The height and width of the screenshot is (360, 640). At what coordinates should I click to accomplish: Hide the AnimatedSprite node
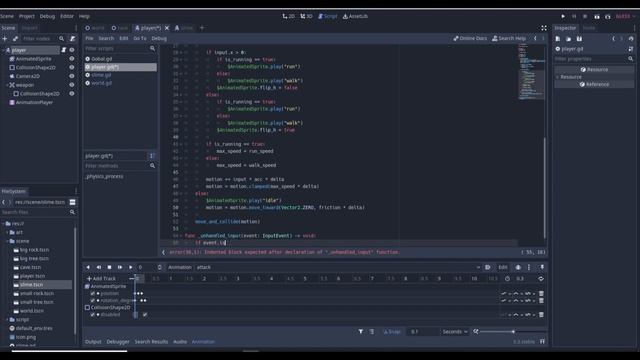72,59
